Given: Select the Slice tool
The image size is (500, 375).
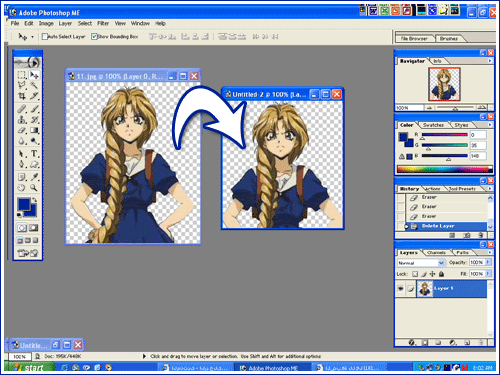Looking at the screenshot, I should tap(34, 96).
